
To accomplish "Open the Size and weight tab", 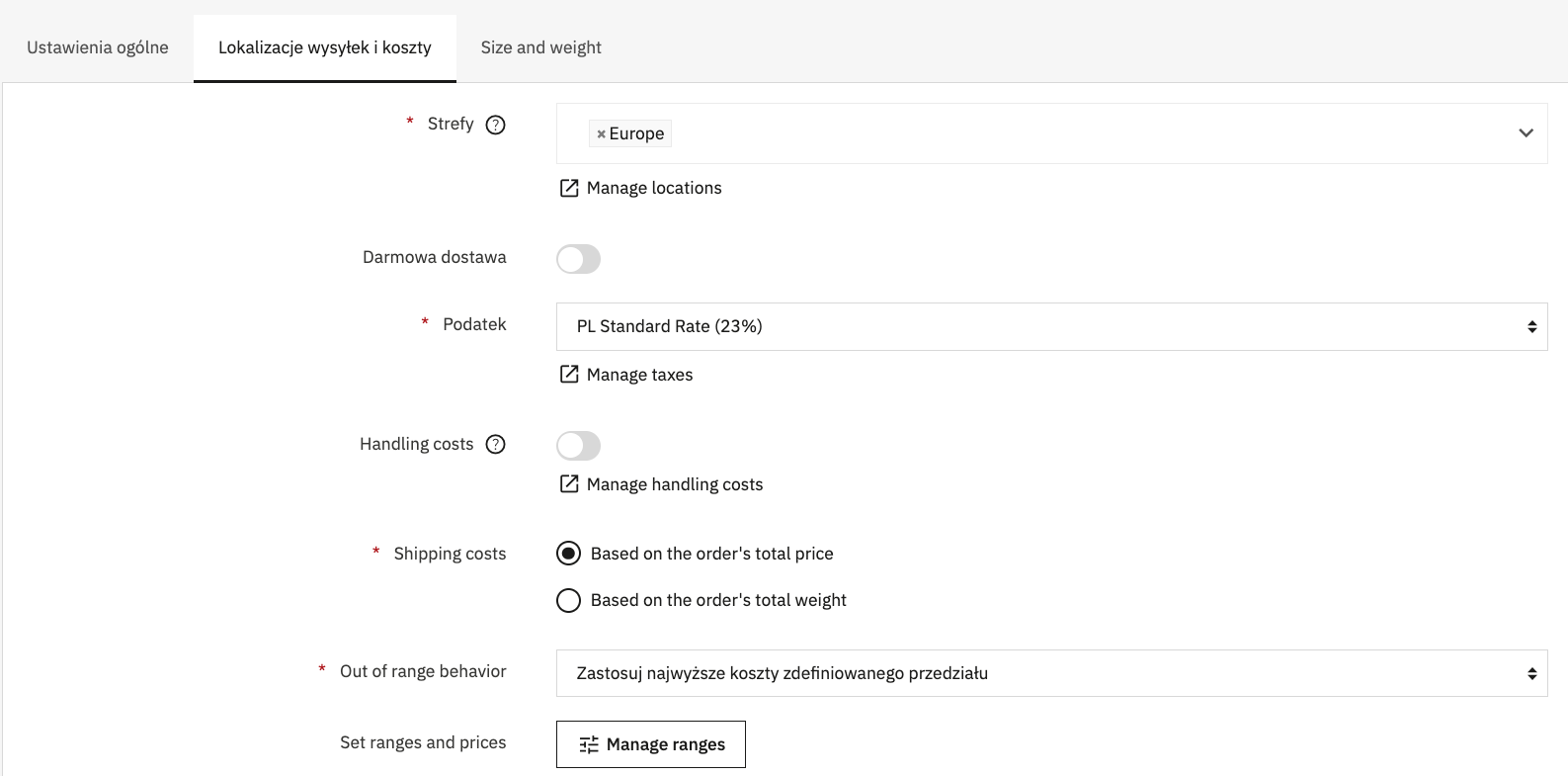I will [x=540, y=47].
